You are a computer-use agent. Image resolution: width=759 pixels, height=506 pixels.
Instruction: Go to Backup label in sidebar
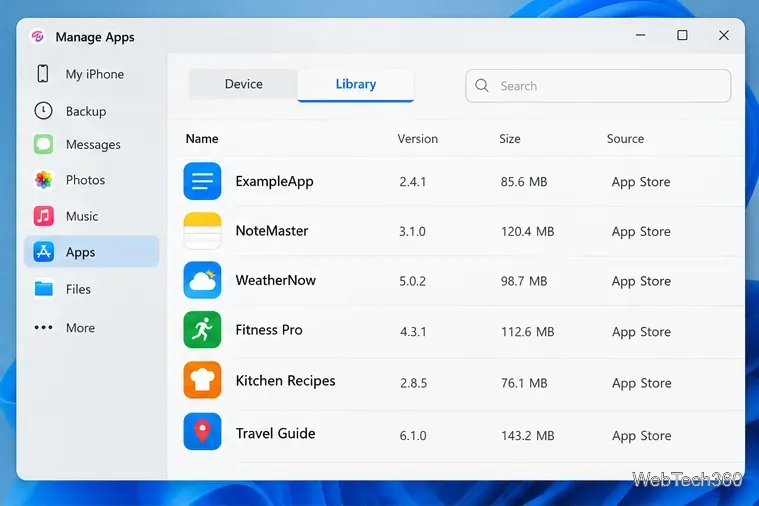86,111
